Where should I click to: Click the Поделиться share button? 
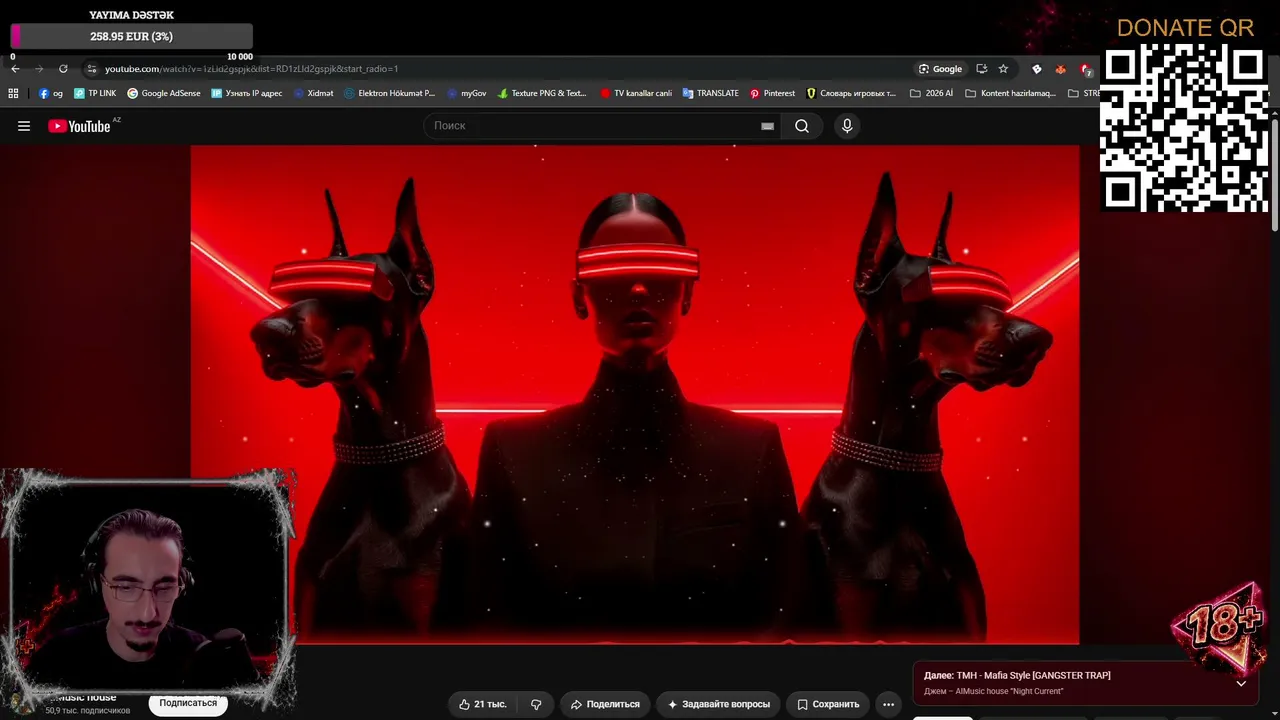click(605, 704)
